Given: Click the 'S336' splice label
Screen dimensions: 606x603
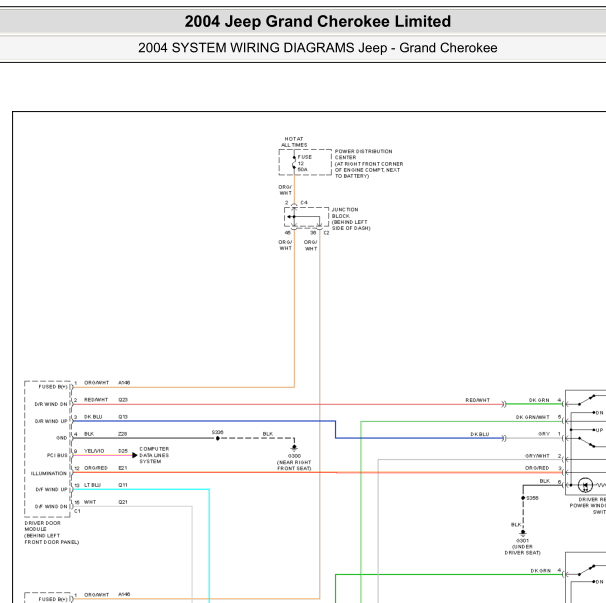Looking at the screenshot, I should [218, 432].
